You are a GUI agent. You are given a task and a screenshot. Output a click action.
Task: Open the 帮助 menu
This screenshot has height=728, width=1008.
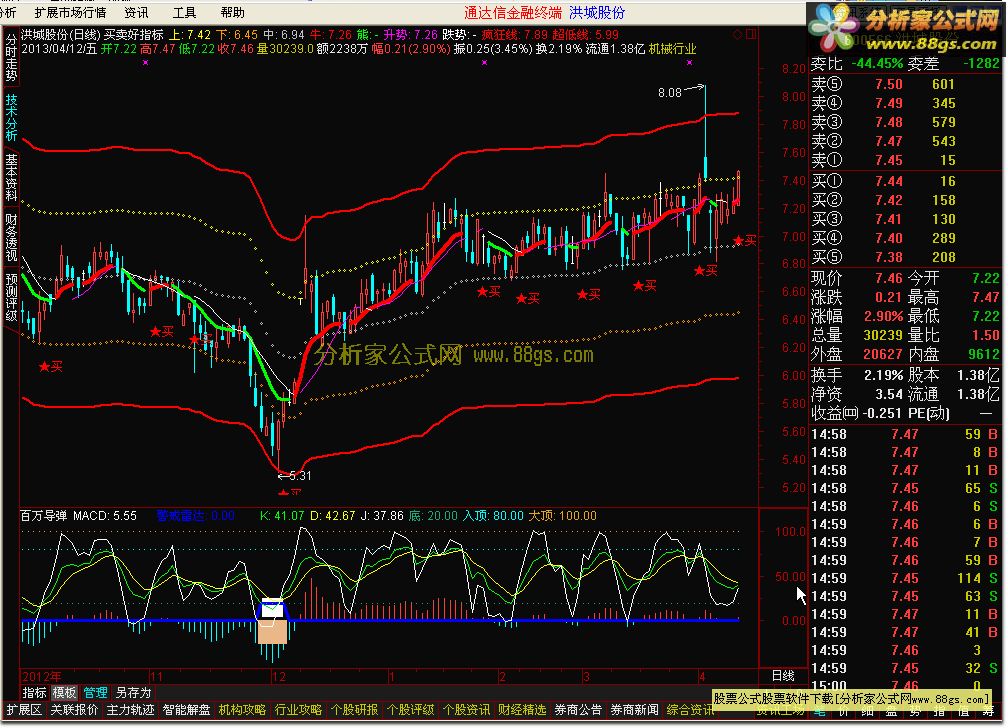(232, 13)
